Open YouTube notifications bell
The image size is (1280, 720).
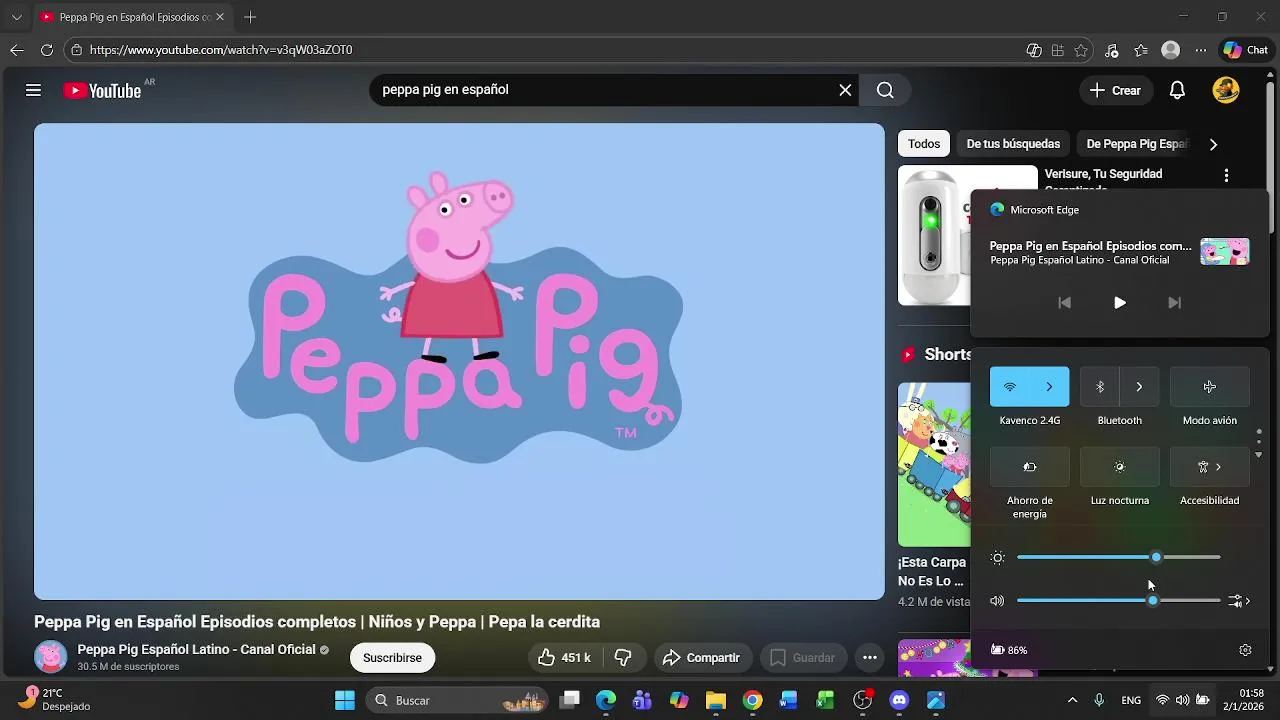(1178, 90)
